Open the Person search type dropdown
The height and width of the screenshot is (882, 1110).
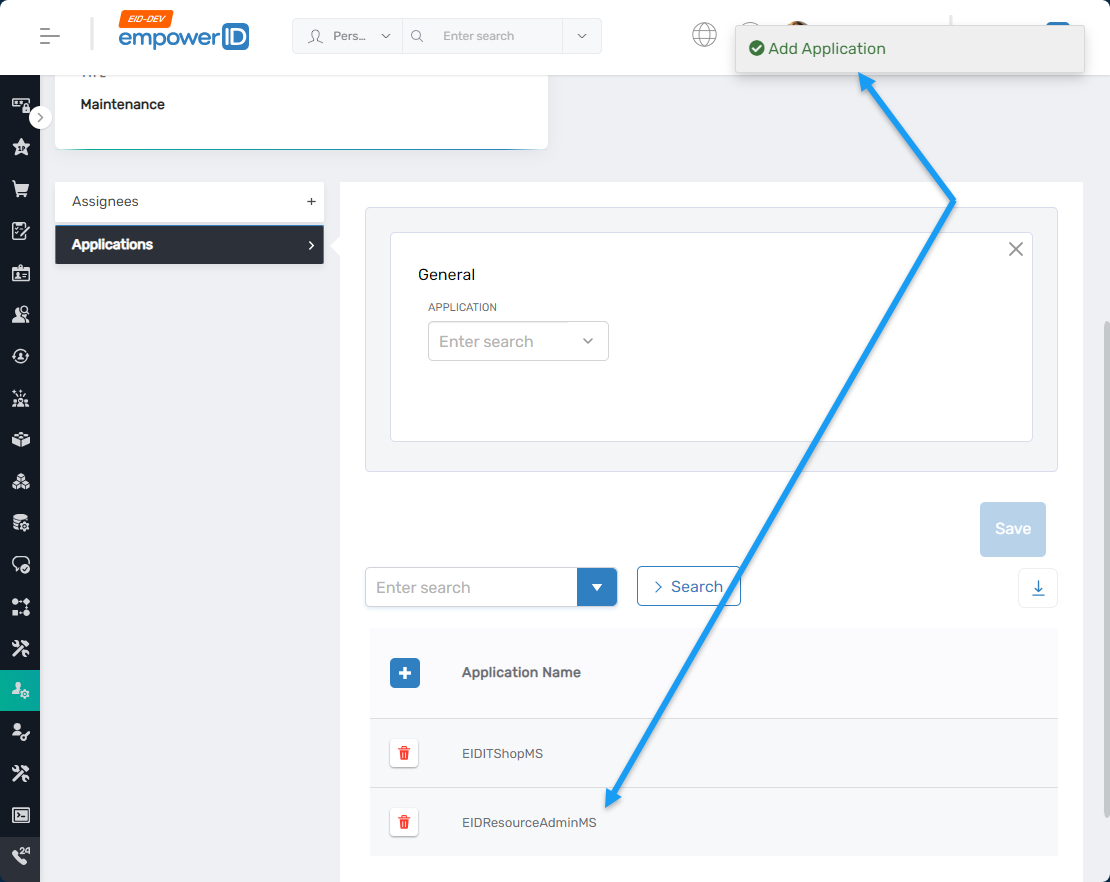click(x=348, y=36)
